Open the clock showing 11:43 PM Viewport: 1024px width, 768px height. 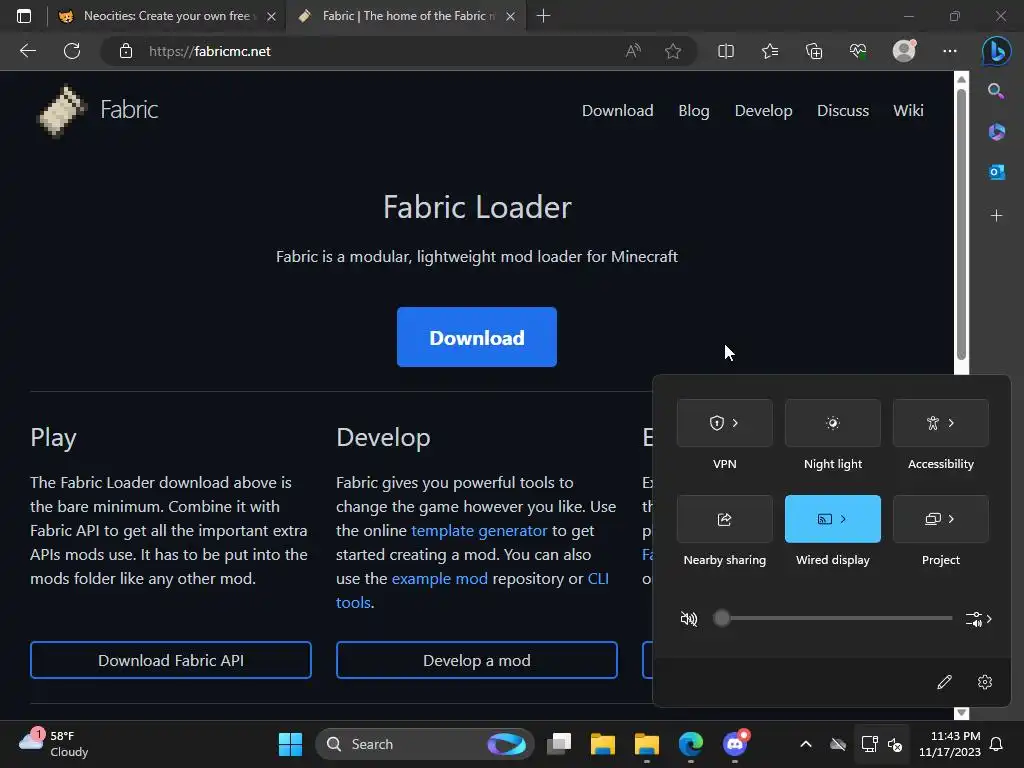[950, 744]
